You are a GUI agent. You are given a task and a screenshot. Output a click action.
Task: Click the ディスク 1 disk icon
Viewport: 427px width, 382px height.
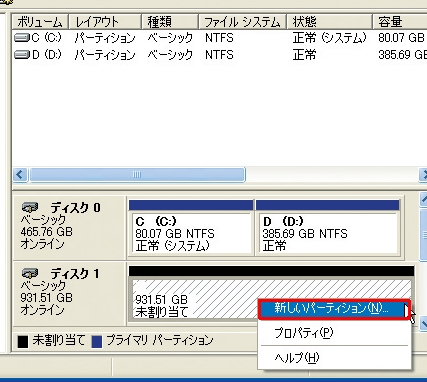pos(30,274)
